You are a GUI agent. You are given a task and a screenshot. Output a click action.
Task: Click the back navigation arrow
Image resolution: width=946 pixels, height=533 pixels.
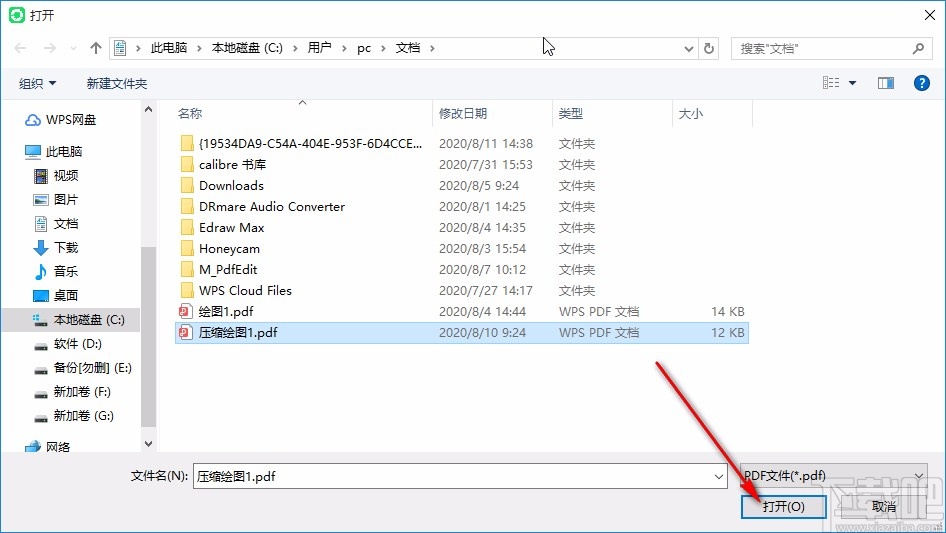point(21,48)
